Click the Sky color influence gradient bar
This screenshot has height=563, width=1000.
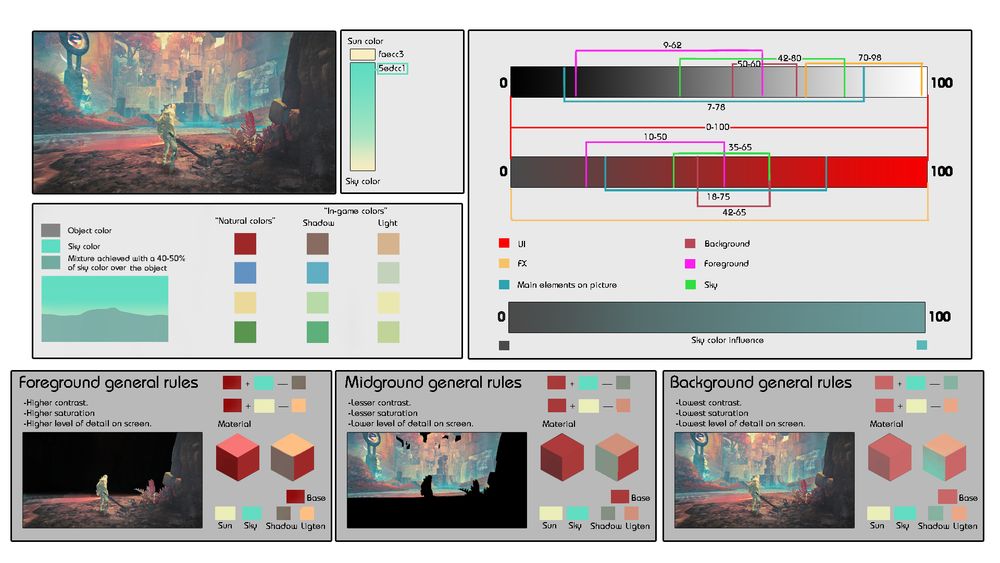point(716,318)
